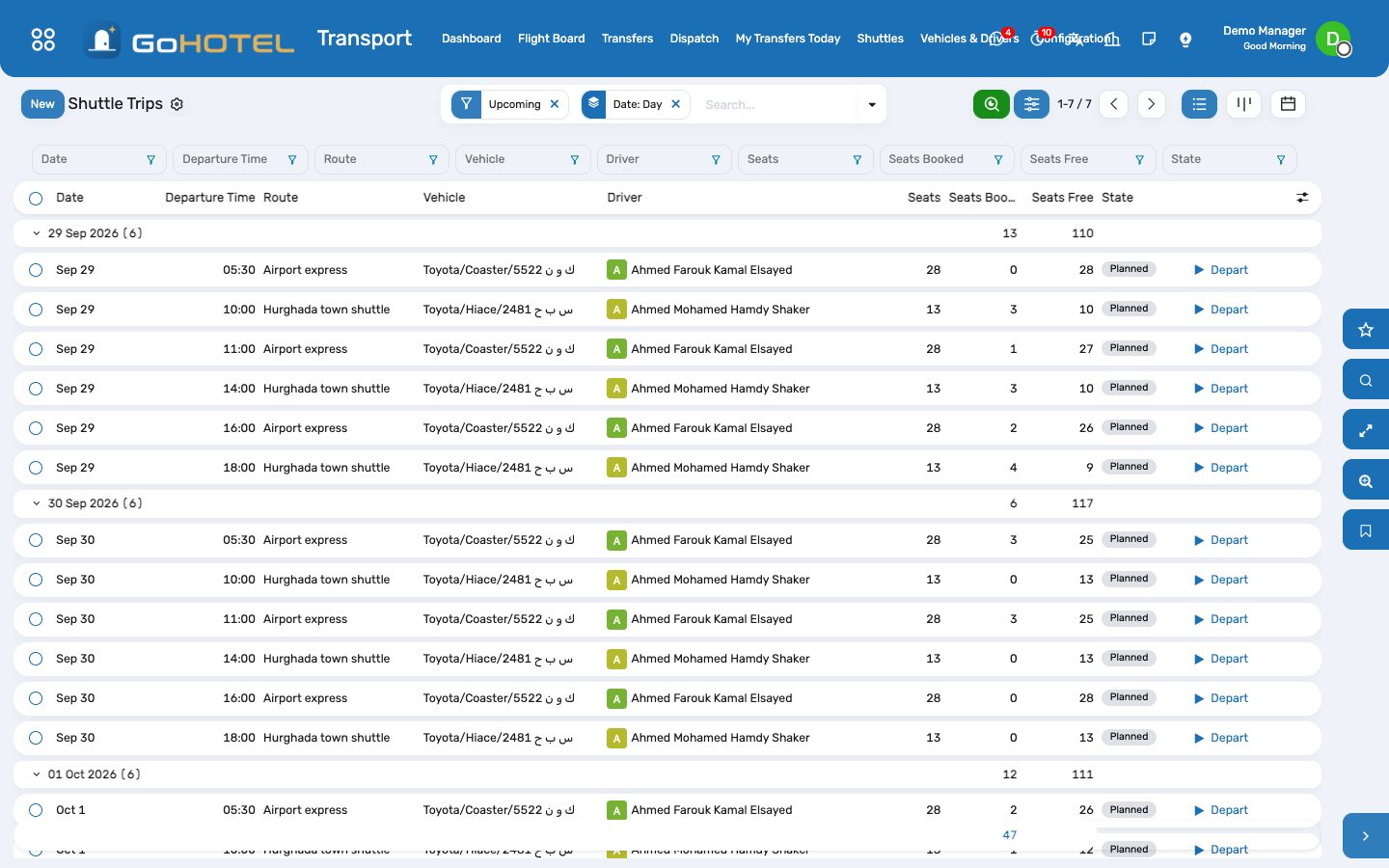Screen dimensions: 1389x868
Task: Select the Sep 29 10:00 Hurghada shuttle checkbox
Action: [x=36, y=310]
